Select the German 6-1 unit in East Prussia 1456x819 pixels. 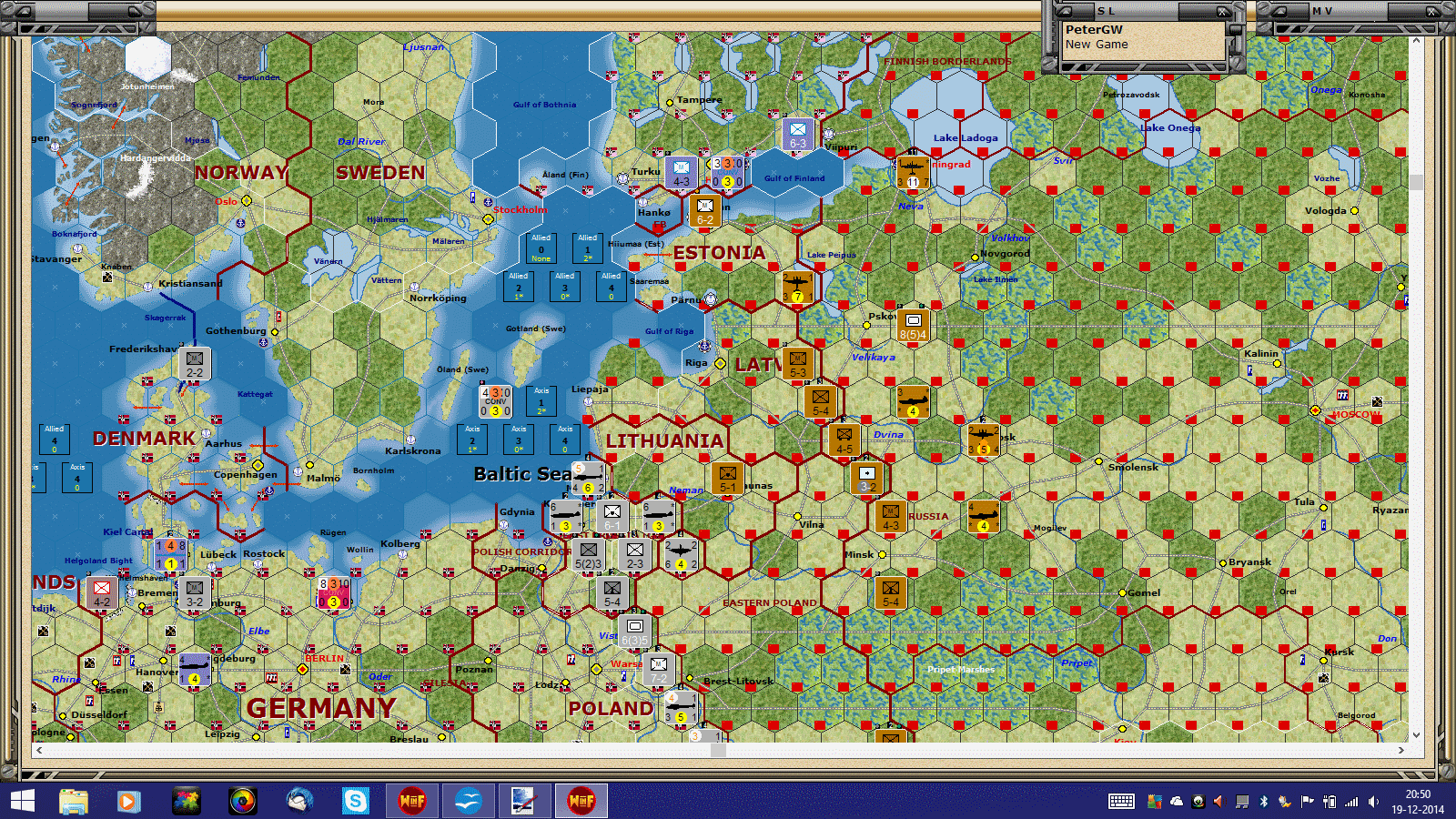coord(612,516)
